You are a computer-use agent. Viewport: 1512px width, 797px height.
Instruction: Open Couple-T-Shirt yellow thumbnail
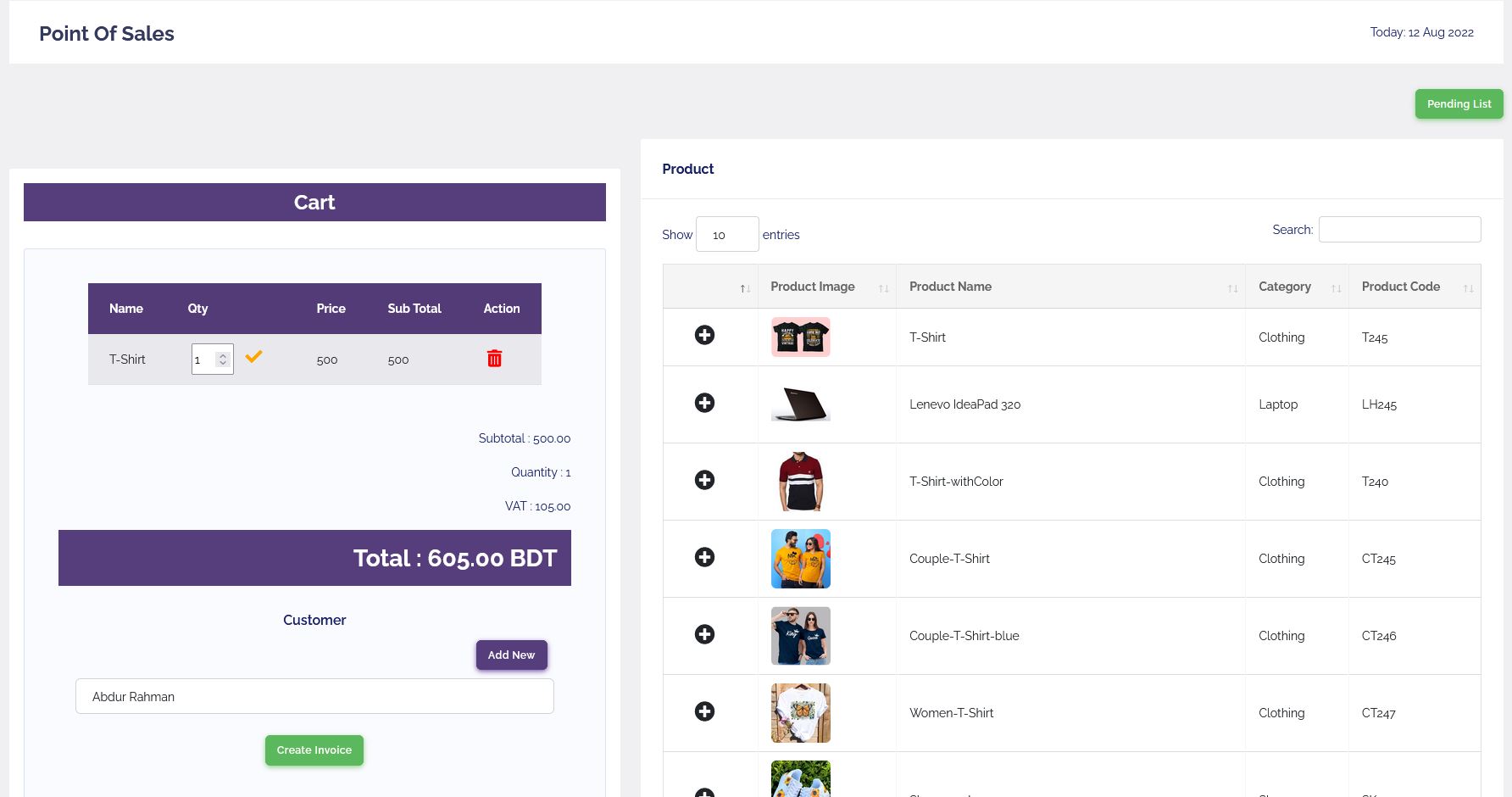801,559
